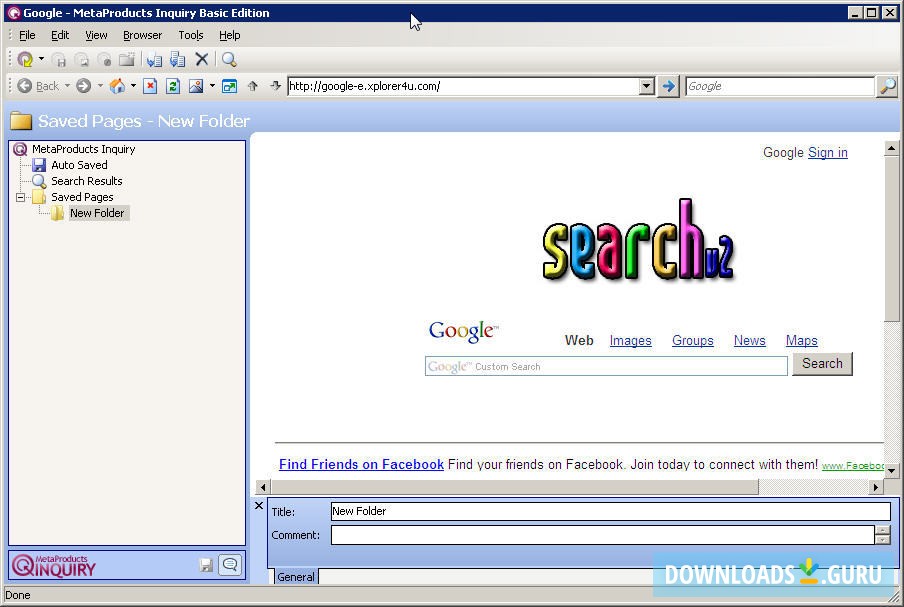Click the horizontal scrollbar right arrow

(876, 487)
